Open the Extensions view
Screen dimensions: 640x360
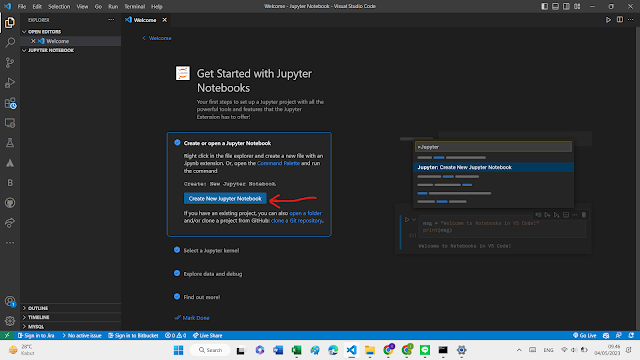coord(10,103)
